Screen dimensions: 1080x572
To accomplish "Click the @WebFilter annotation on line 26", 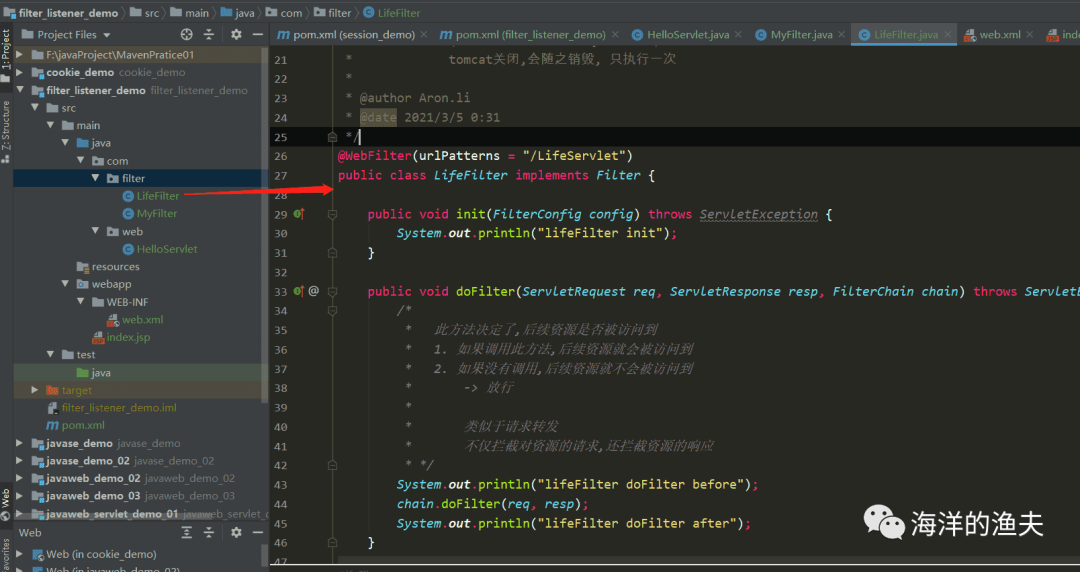I will coord(375,156).
